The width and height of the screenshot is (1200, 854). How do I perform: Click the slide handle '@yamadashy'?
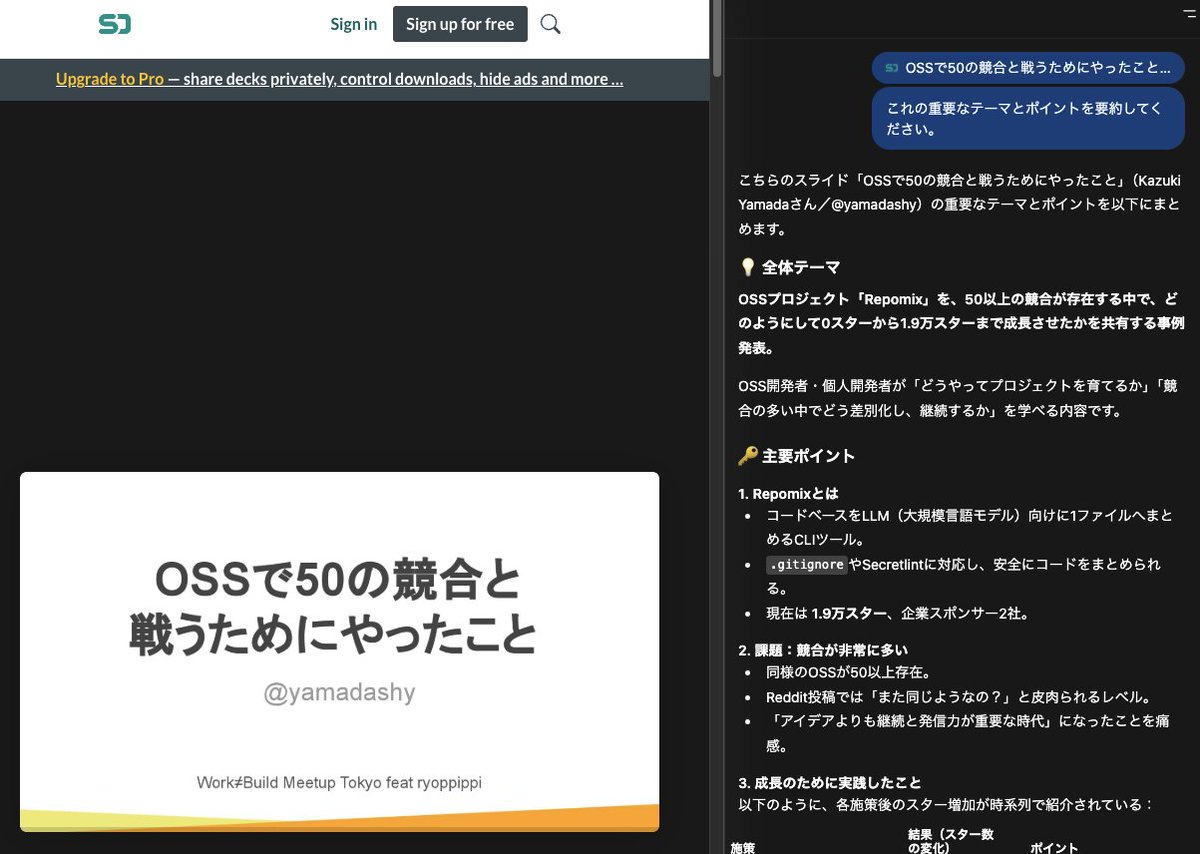(x=339, y=693)
